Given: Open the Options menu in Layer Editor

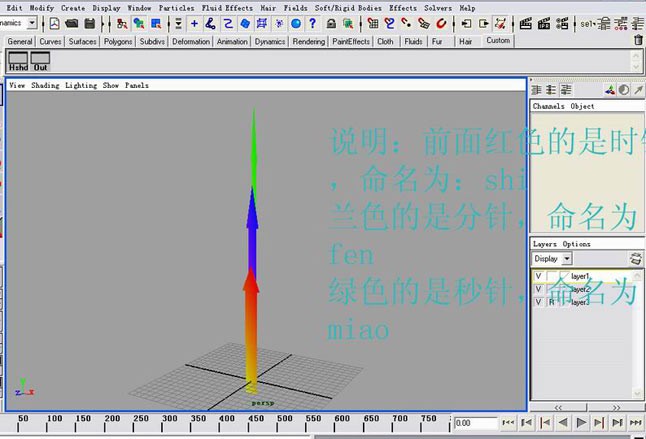Looking at the screenshot, I should click(576, 244).
